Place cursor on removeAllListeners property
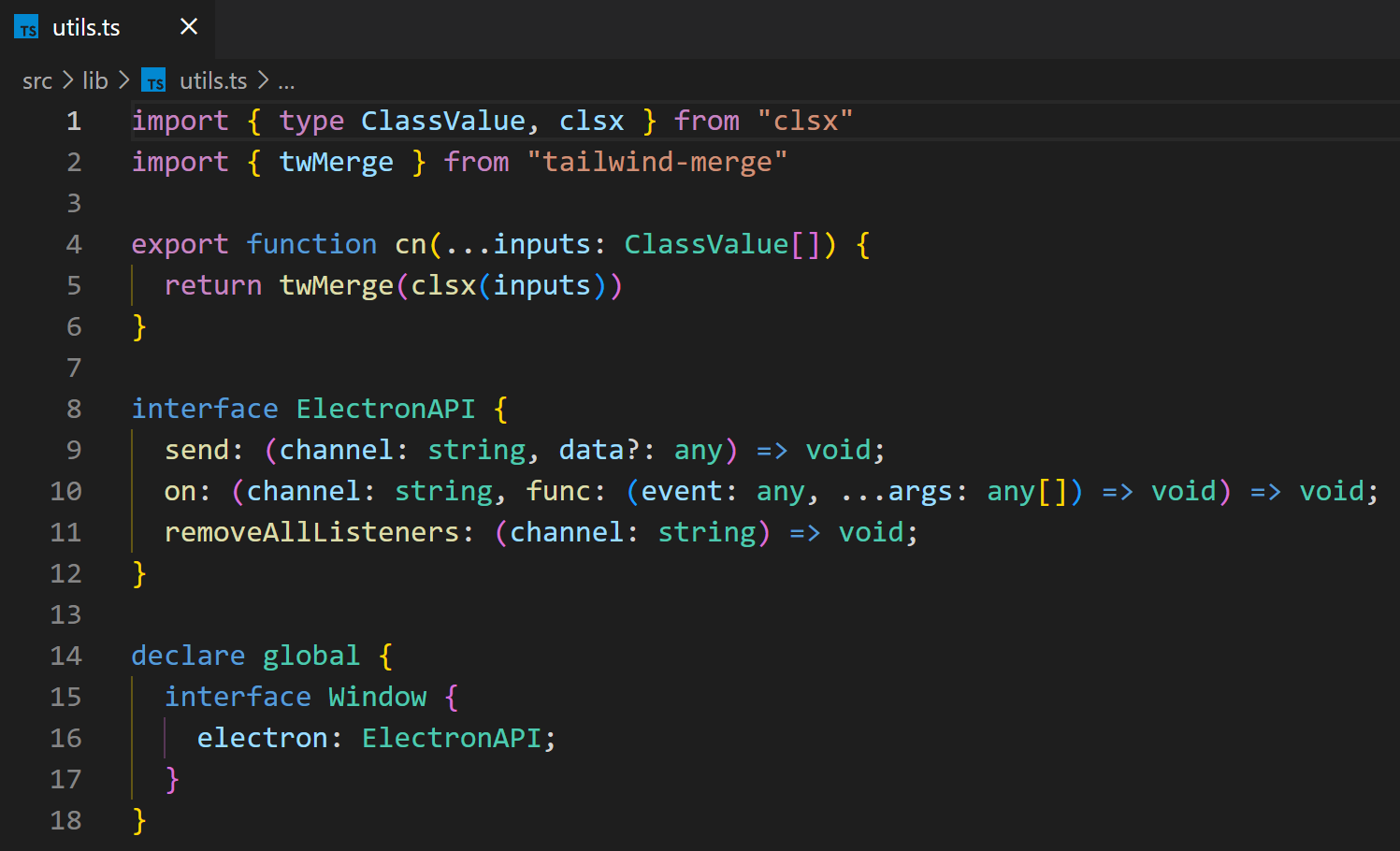The height and width of the screenshot is (851, 1400). point(312,532)
